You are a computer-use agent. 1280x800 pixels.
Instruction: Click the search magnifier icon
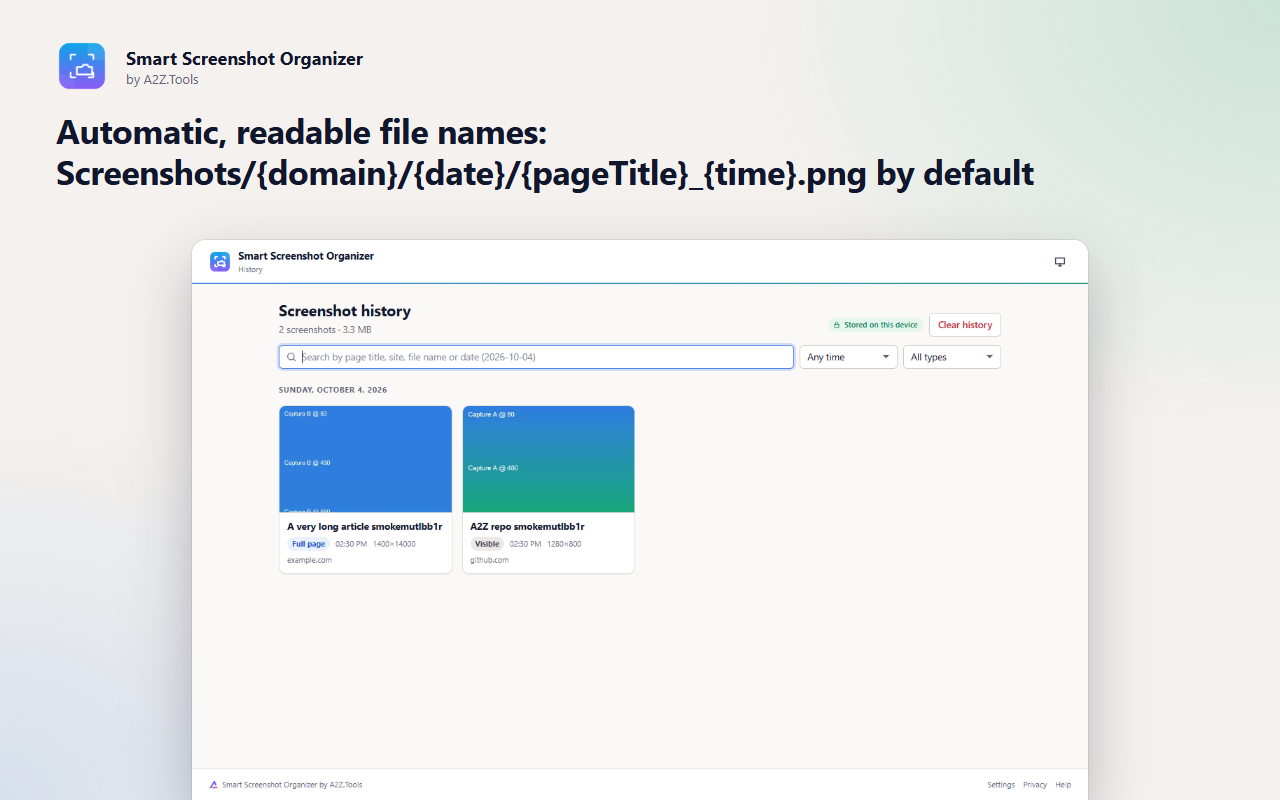[x=291, y=357]
